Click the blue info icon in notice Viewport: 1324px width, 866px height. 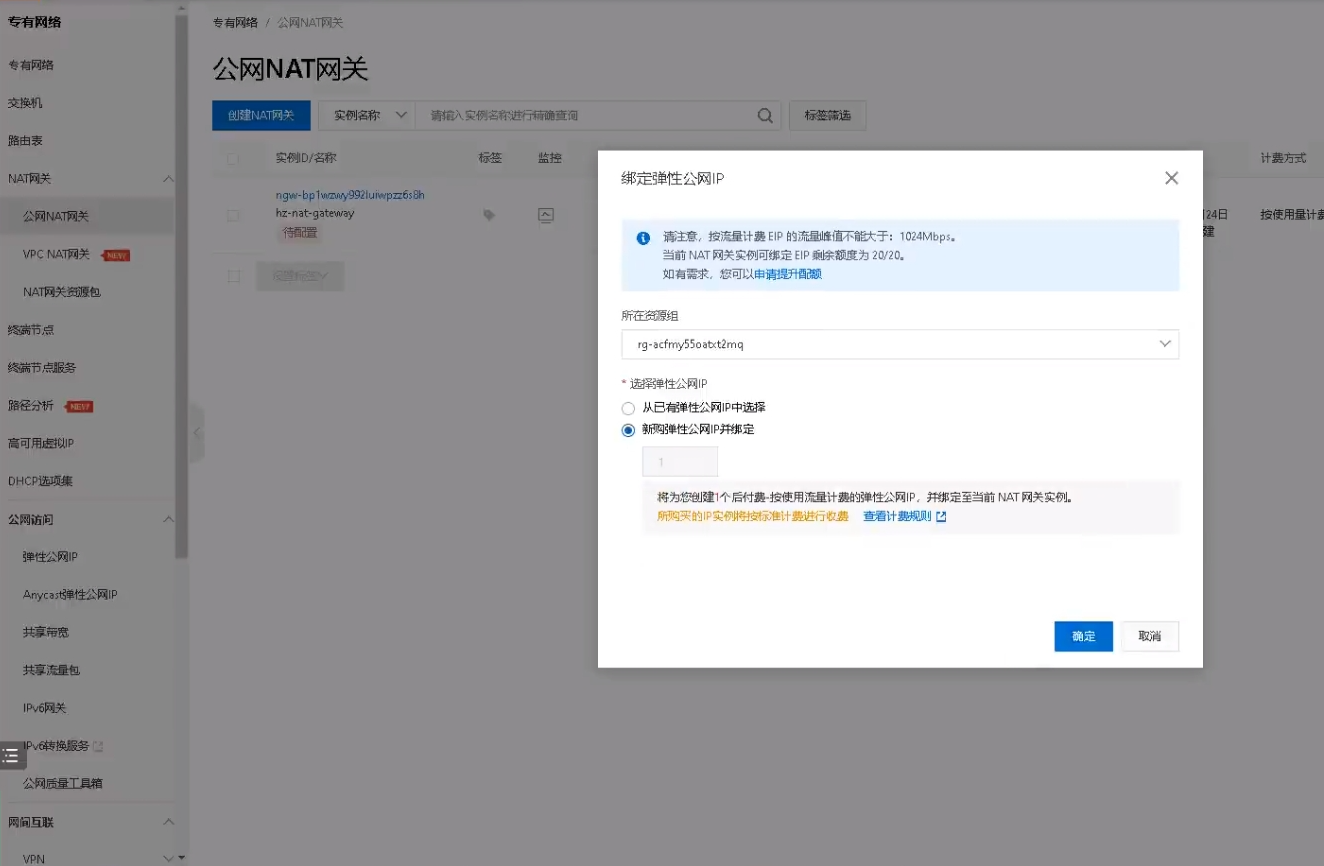pyautogui.click(x=643, y=238)
